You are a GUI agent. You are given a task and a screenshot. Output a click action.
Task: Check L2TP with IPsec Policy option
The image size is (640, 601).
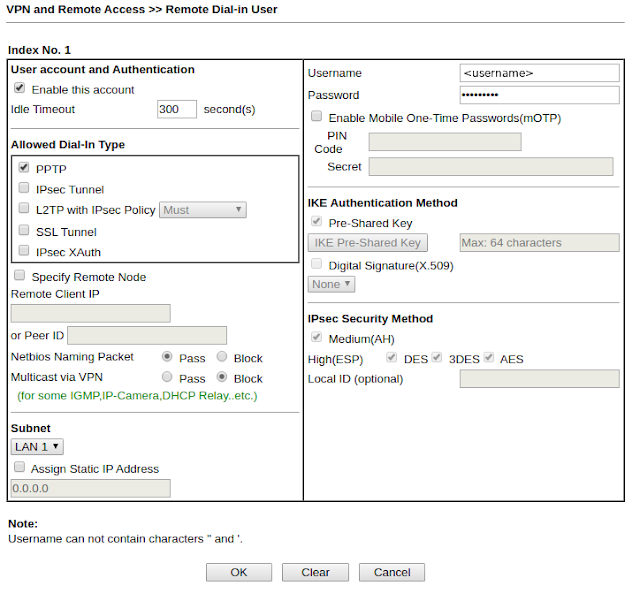coord(24,208)
